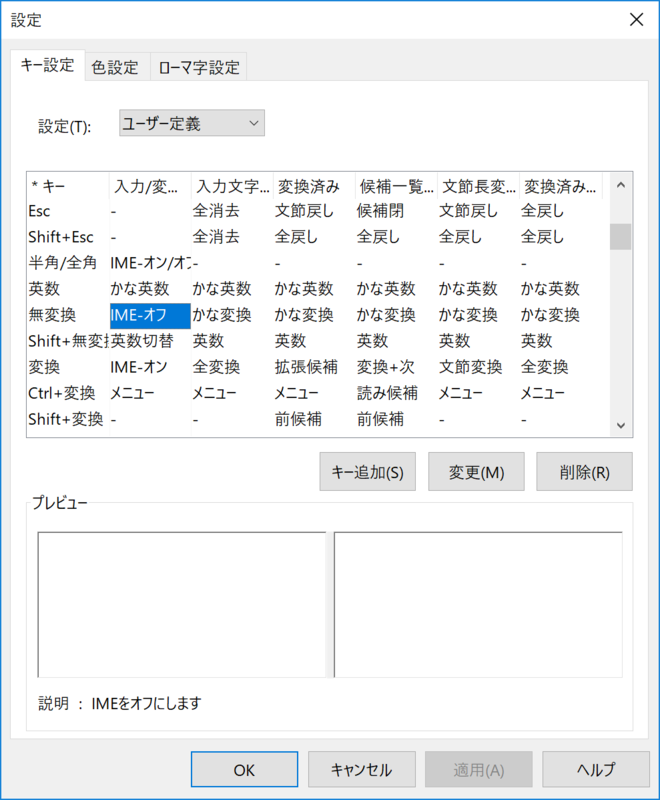Select 全消去 in the Esc row

(x=216, y=211)
